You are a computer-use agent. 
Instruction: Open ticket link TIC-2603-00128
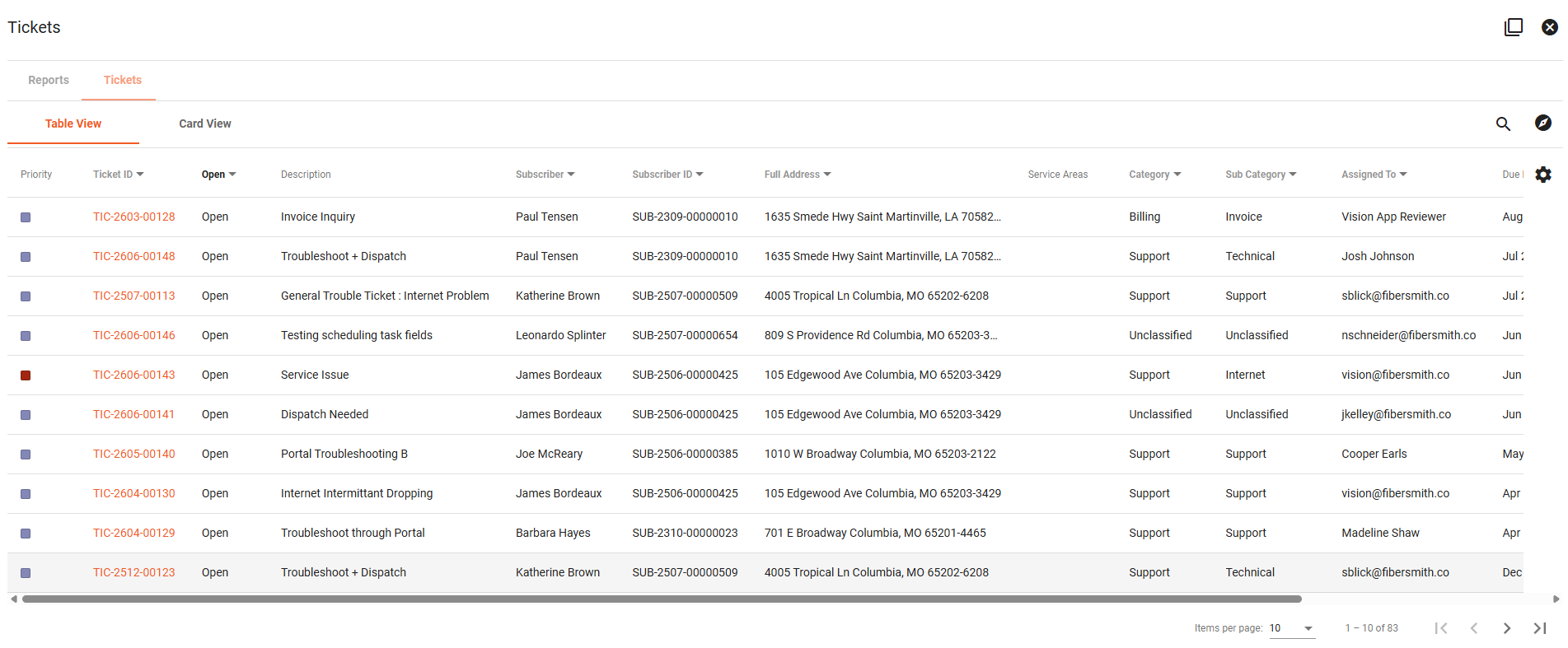134,217
